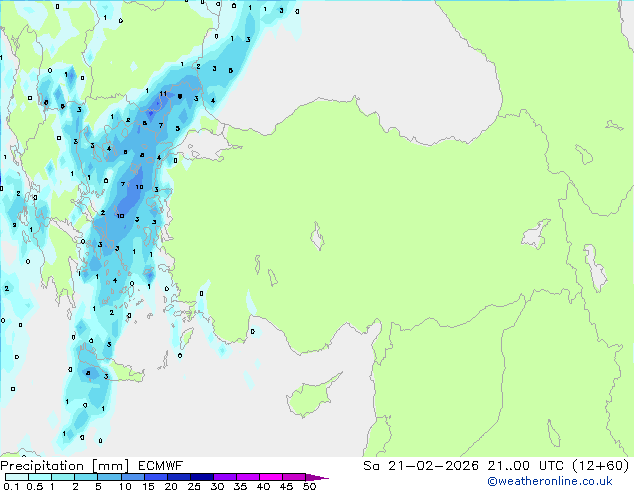Click the legend label '20'
This screenshot has height=490, width=634.
(171, 486)
